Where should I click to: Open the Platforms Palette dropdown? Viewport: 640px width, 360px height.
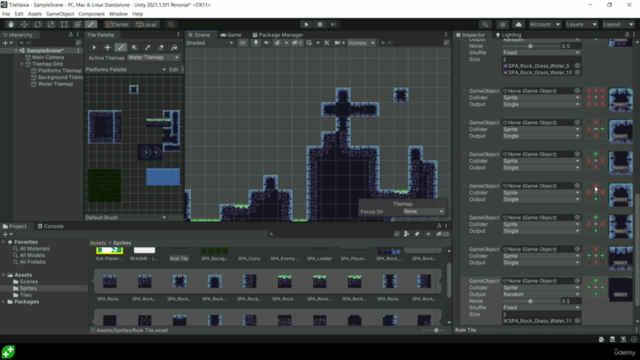pyautogui.click(x=126, y=69)
